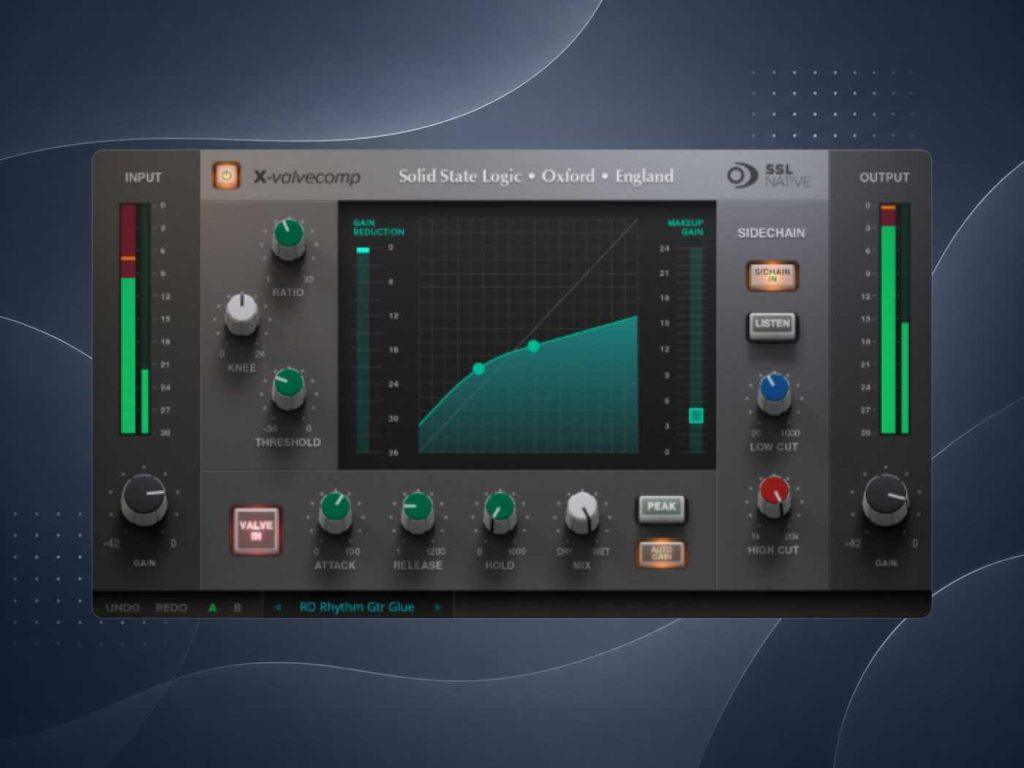Click the blue Low Cut knob
Viewport: 1024px width, 768px height.
[774, 394]
